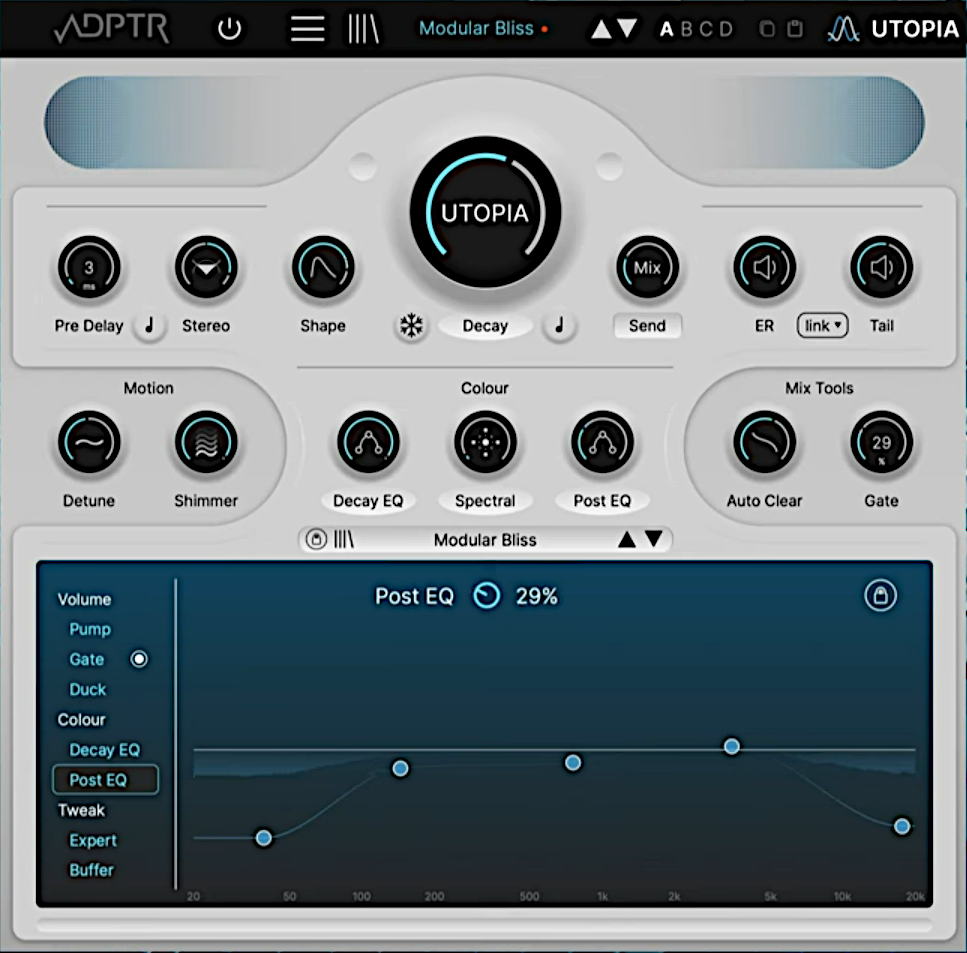Select Duck in the side menu
The width and height of the screenshot is (967, 953).
[x=88, y=690]
